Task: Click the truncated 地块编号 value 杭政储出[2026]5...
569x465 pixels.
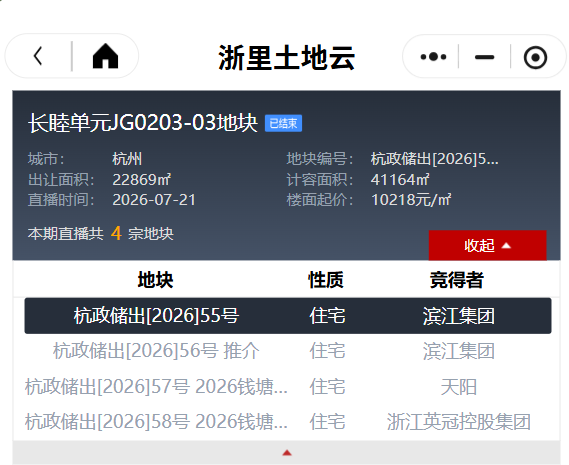Action: [434, 159]
